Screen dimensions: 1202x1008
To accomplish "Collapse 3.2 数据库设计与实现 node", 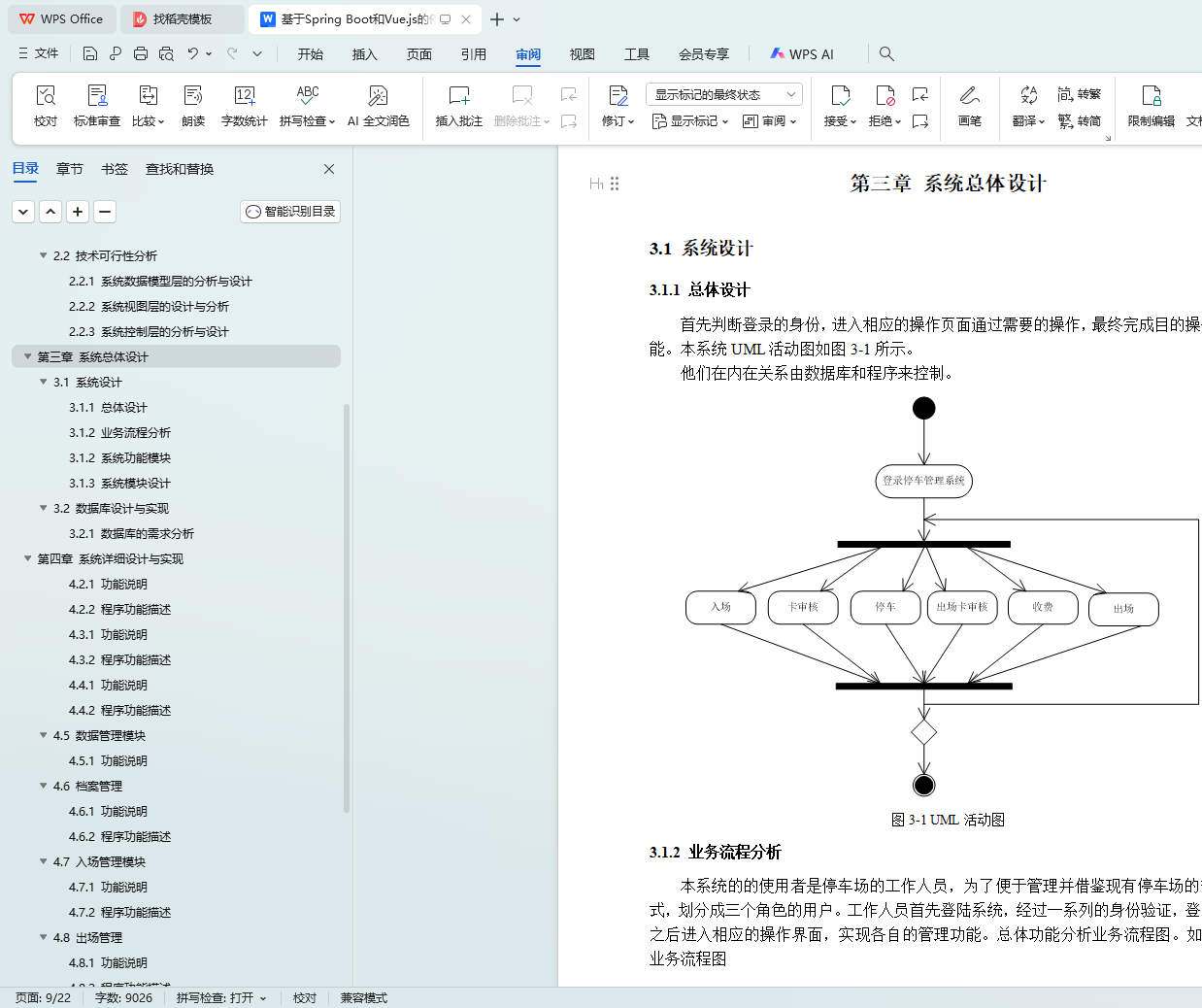I will 44,508.
